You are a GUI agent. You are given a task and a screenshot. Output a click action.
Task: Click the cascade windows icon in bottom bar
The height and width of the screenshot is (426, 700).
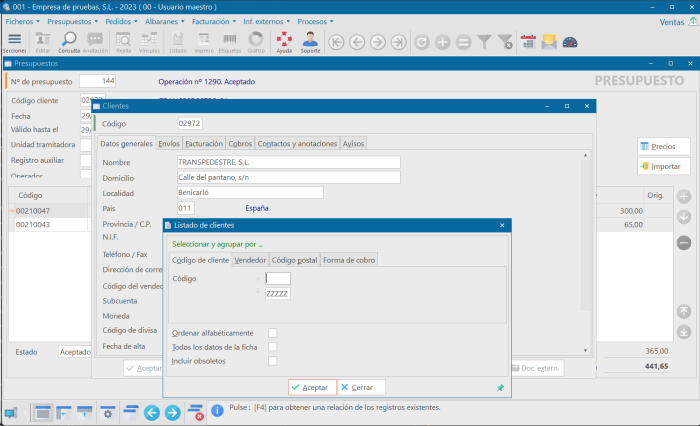tap(130, 412)
